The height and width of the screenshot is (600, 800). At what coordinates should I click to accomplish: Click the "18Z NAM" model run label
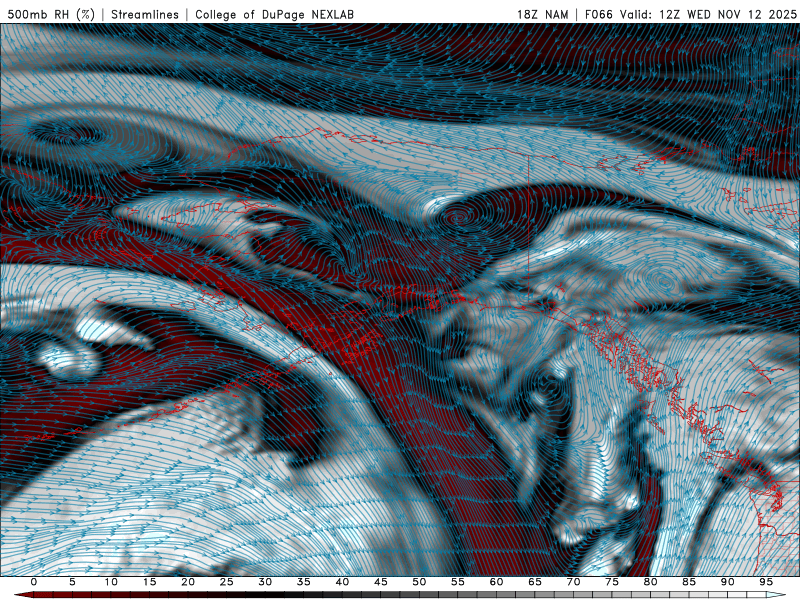(x=543, y=14)
